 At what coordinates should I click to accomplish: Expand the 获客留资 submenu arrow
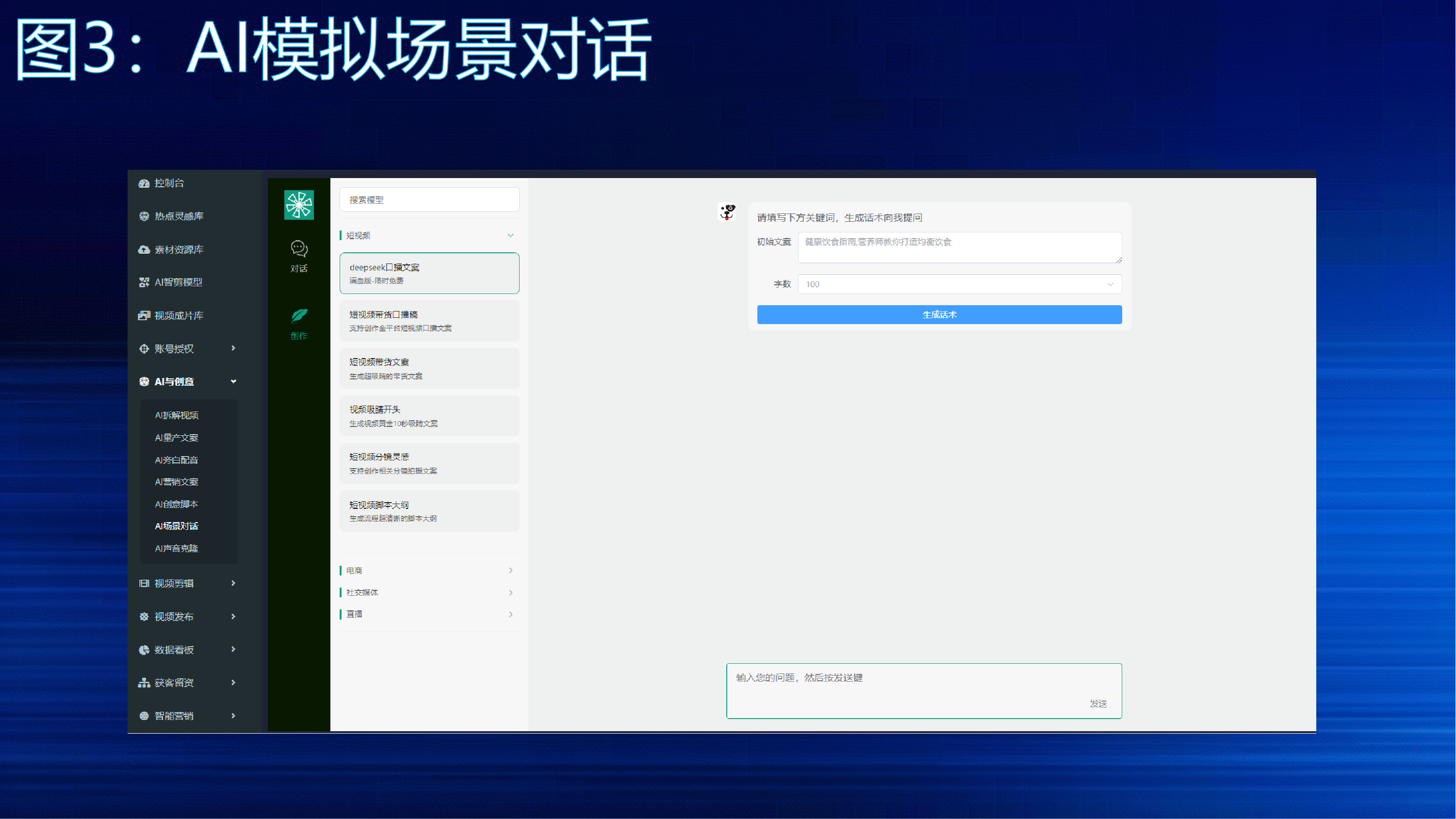tap(233, 683)
